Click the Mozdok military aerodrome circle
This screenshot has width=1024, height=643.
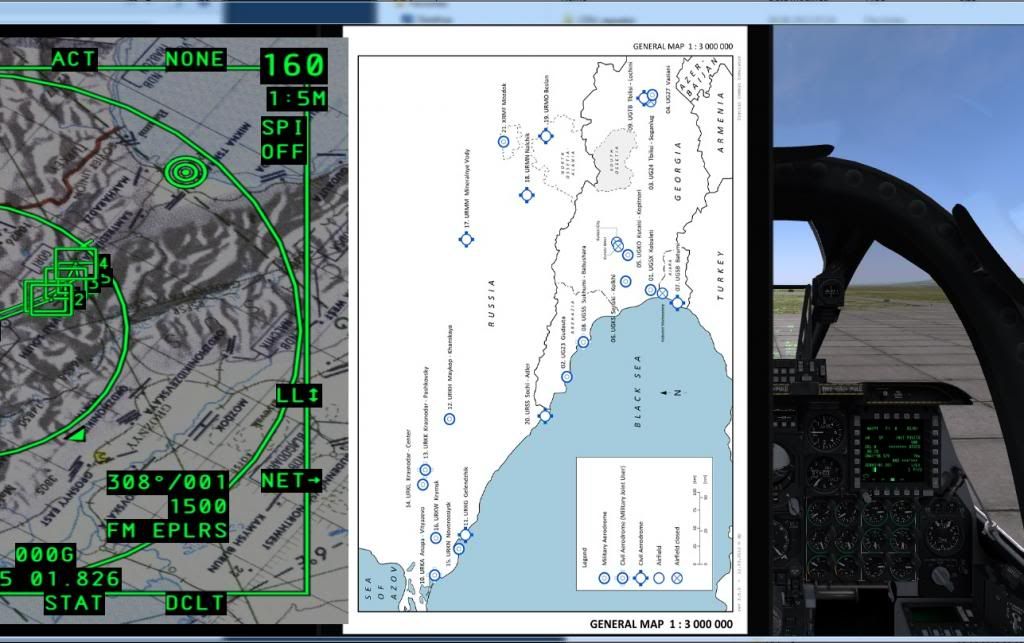click(x=504, y=142)
